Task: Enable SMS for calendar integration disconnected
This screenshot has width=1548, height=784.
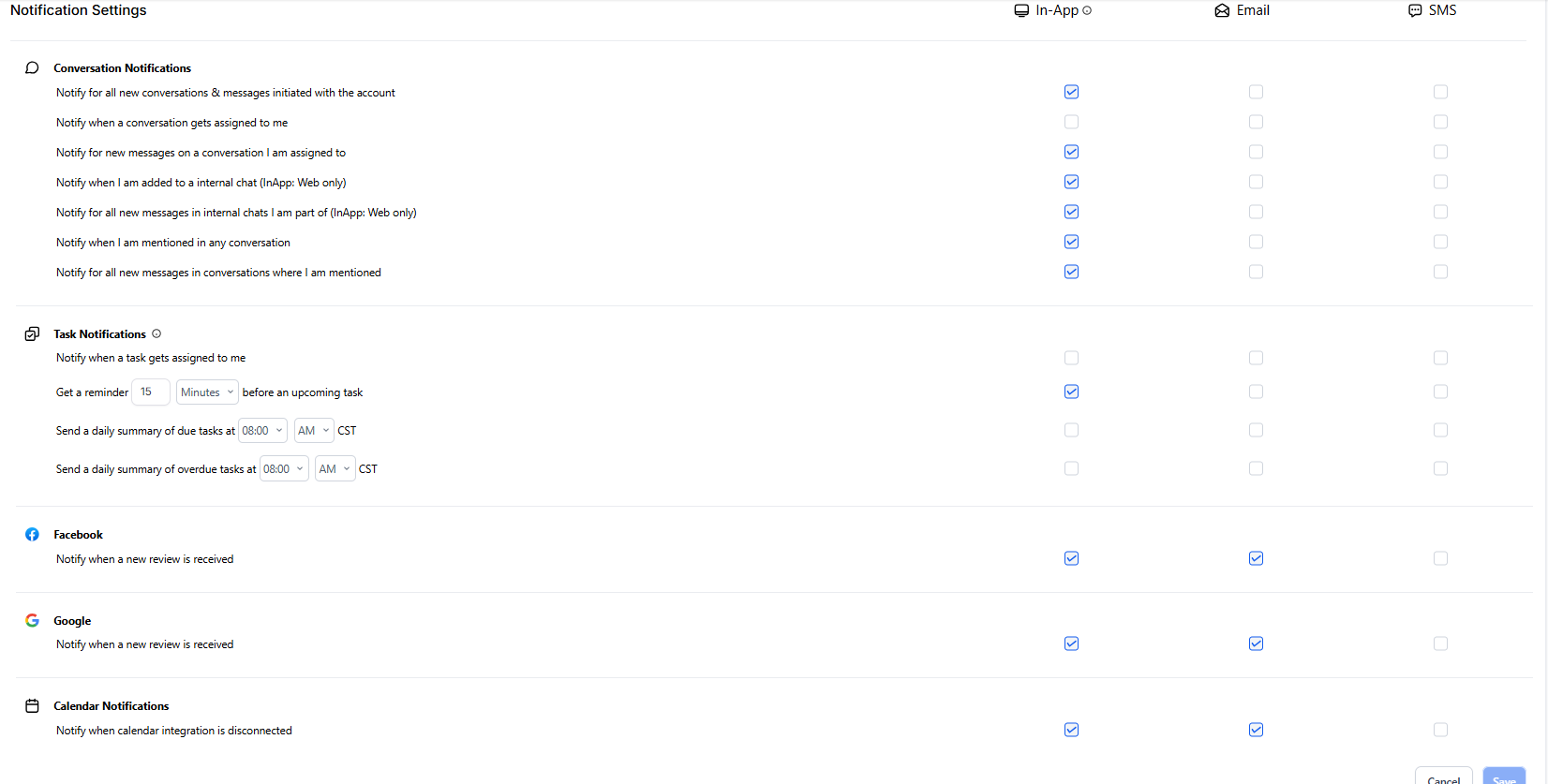Action: [1440, 730]
